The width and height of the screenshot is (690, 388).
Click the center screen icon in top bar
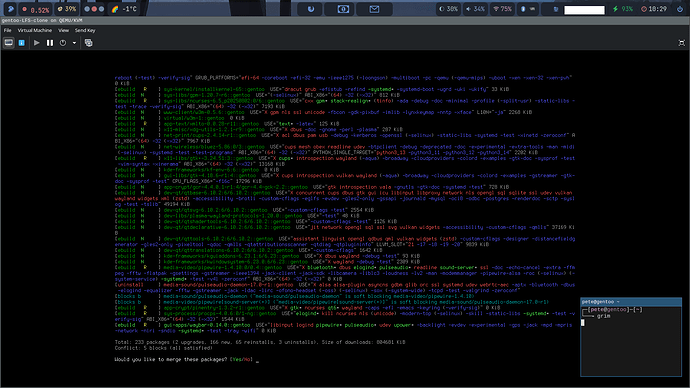[x=343, y=9]
